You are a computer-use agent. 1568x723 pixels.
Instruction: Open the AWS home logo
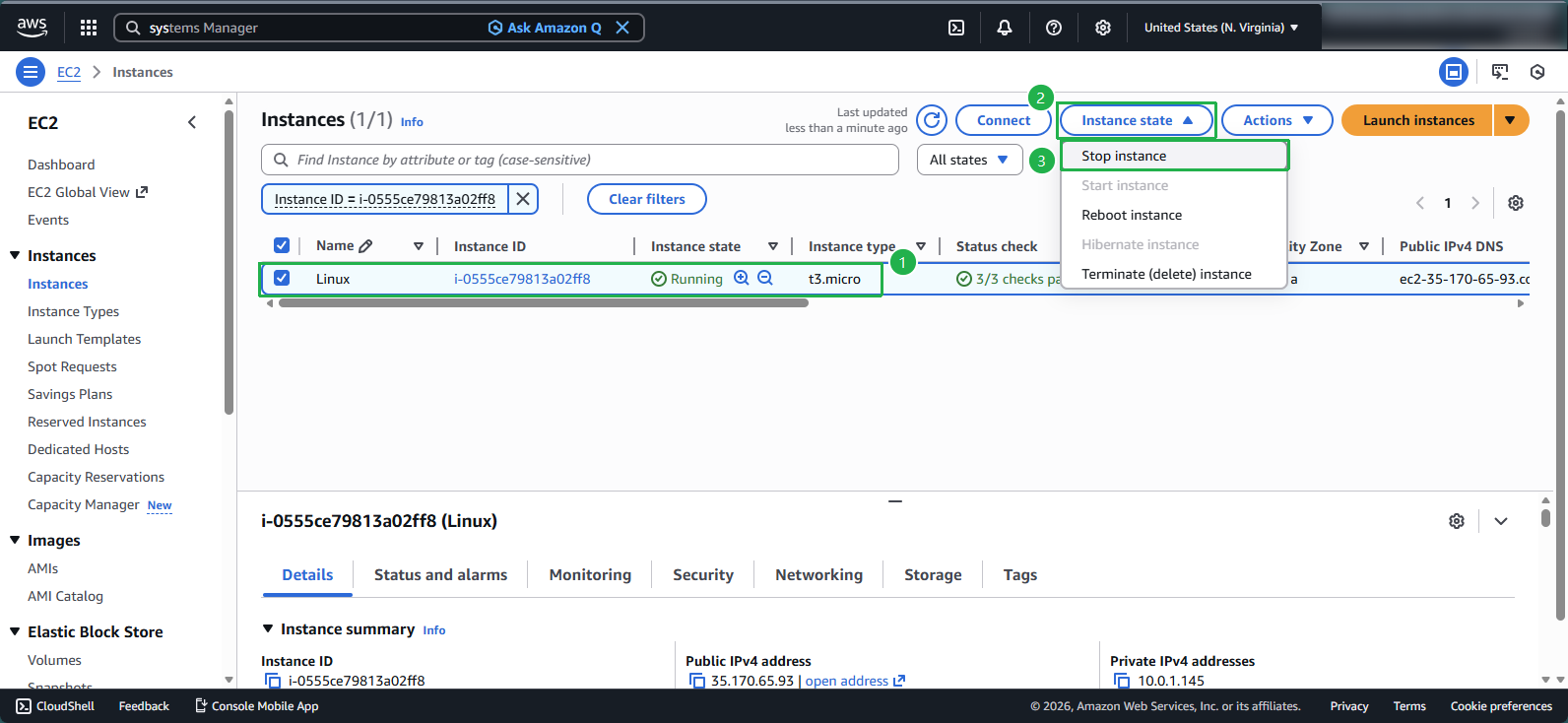pos(32,28)
